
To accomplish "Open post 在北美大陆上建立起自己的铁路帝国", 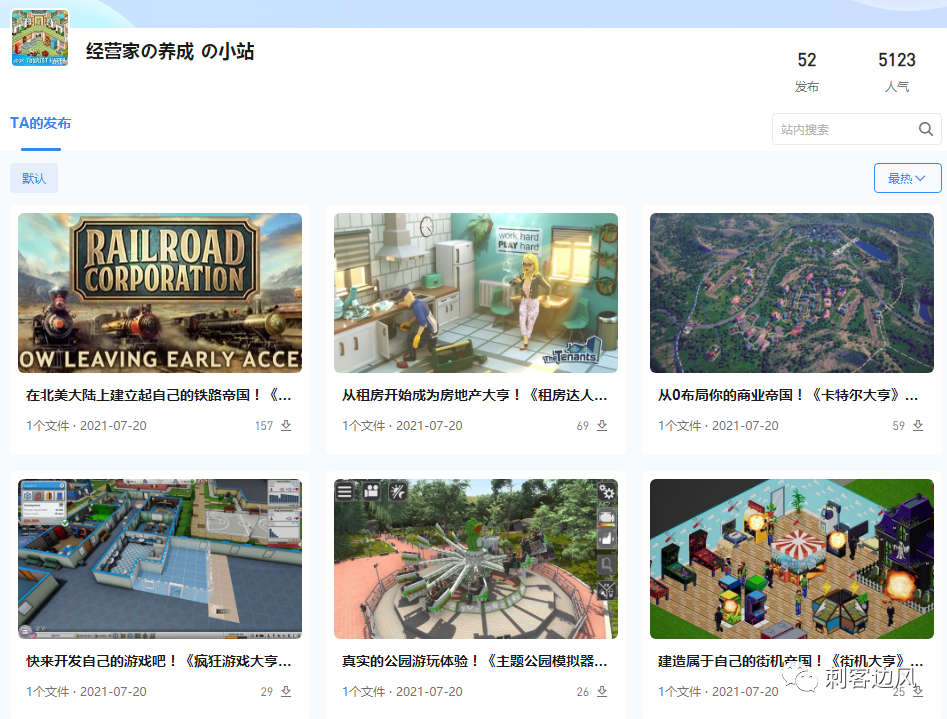I will pyautogui.click(x=159, y=395).
